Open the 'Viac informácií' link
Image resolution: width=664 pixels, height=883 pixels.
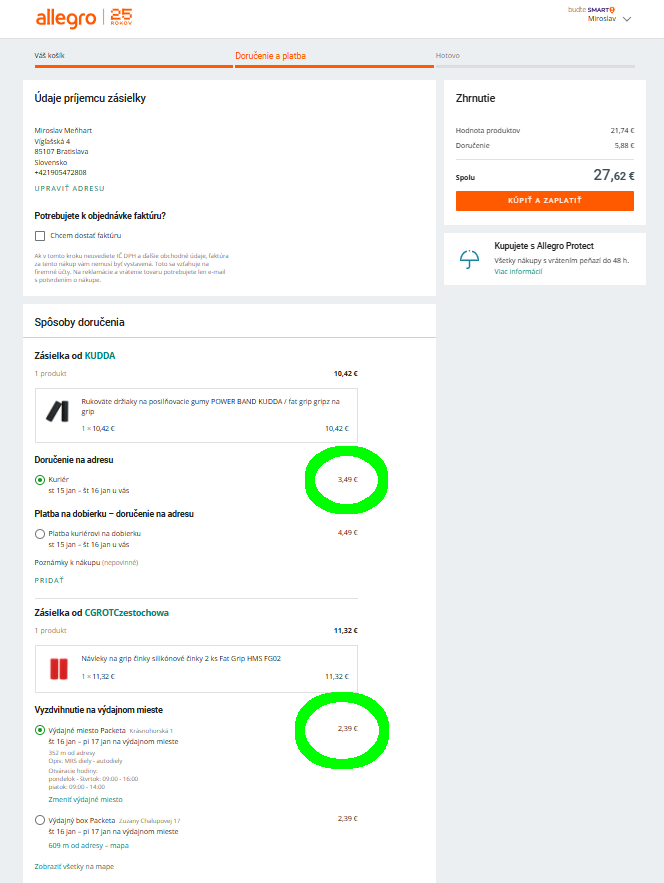tap(517, 271)
